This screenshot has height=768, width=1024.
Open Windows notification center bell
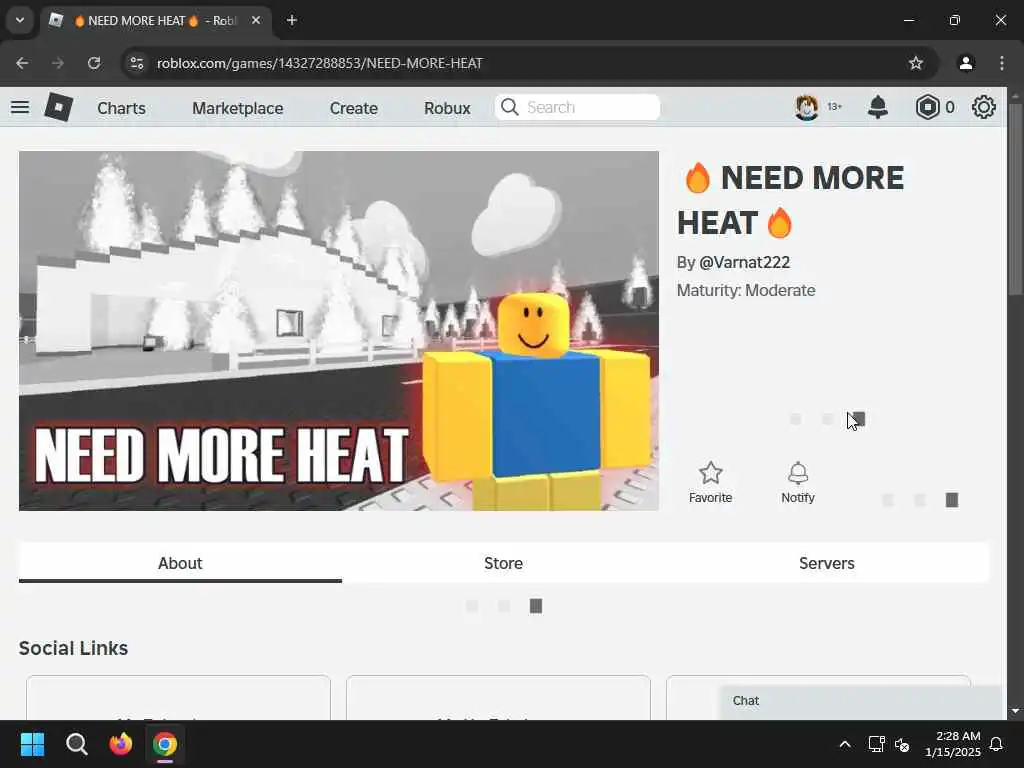tap(997, 744)
